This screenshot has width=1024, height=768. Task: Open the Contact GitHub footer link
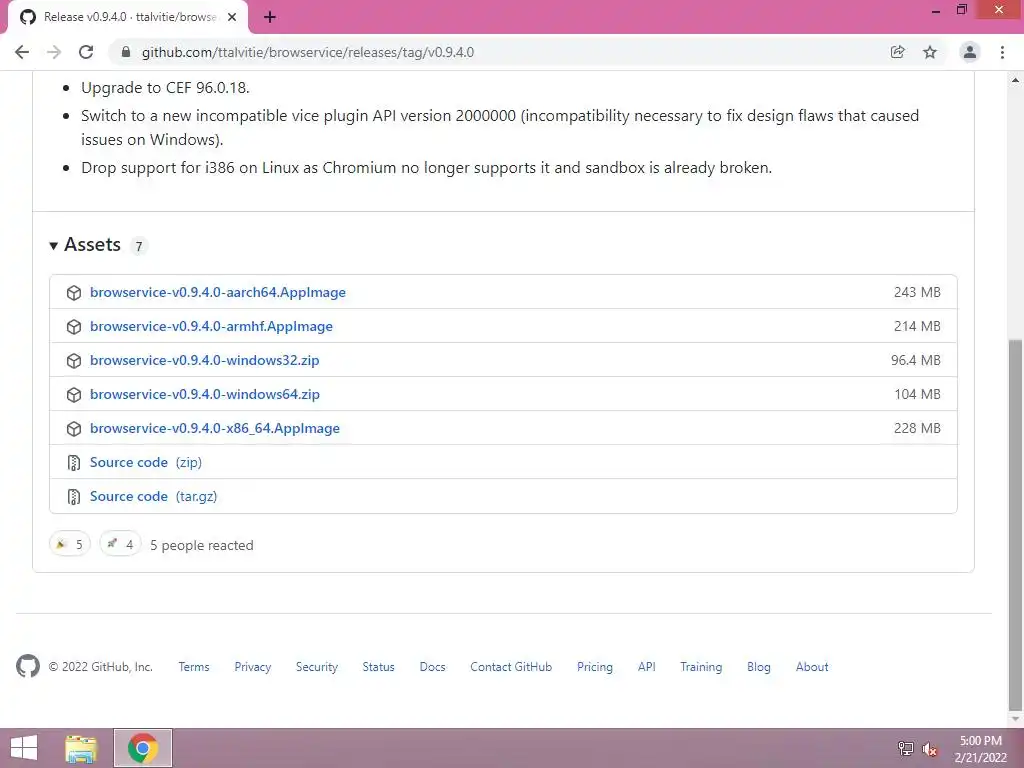pos(511,667)
